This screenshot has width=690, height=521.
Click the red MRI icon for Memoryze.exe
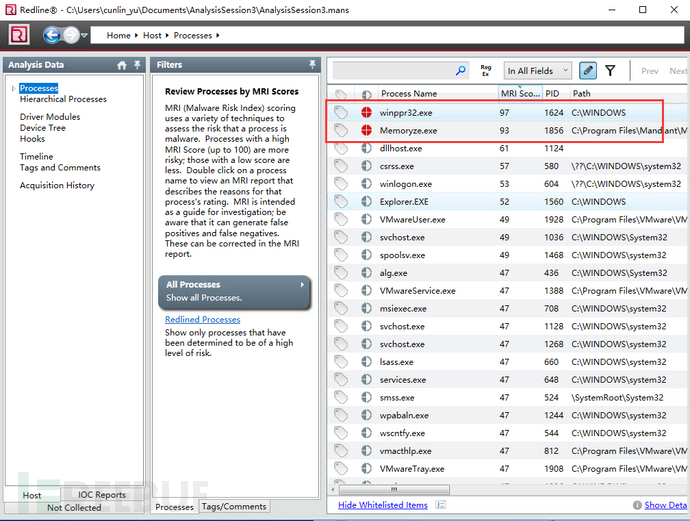coord(366,131)
